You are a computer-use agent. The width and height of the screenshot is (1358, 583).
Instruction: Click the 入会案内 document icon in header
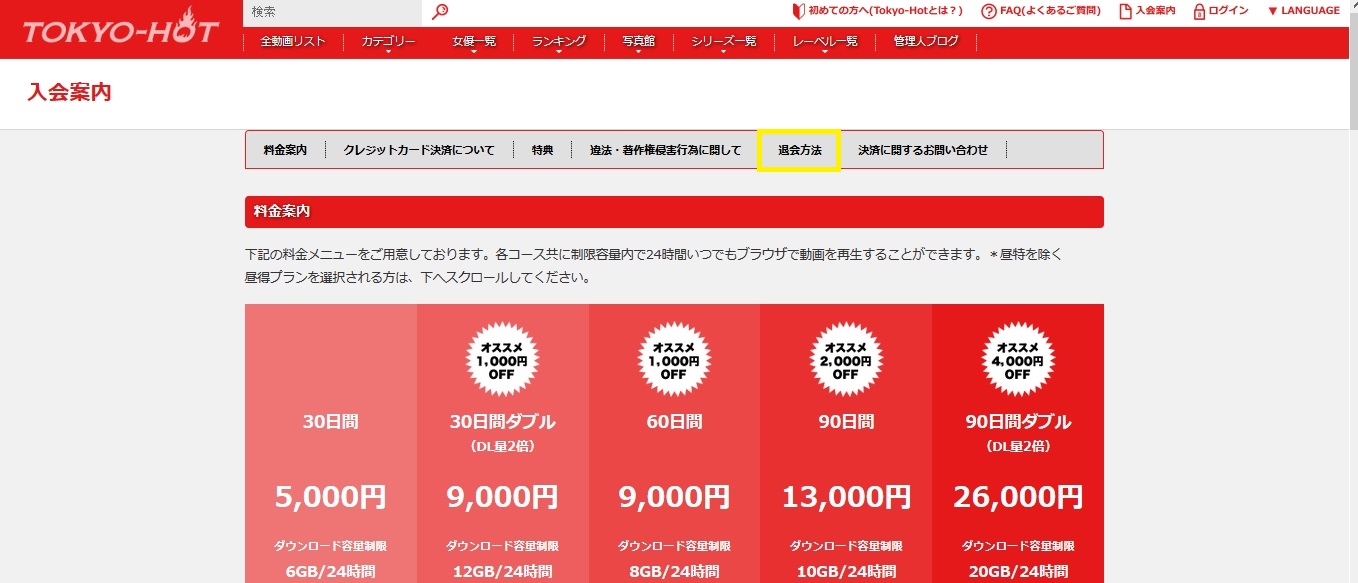(x=1125, y=11)
